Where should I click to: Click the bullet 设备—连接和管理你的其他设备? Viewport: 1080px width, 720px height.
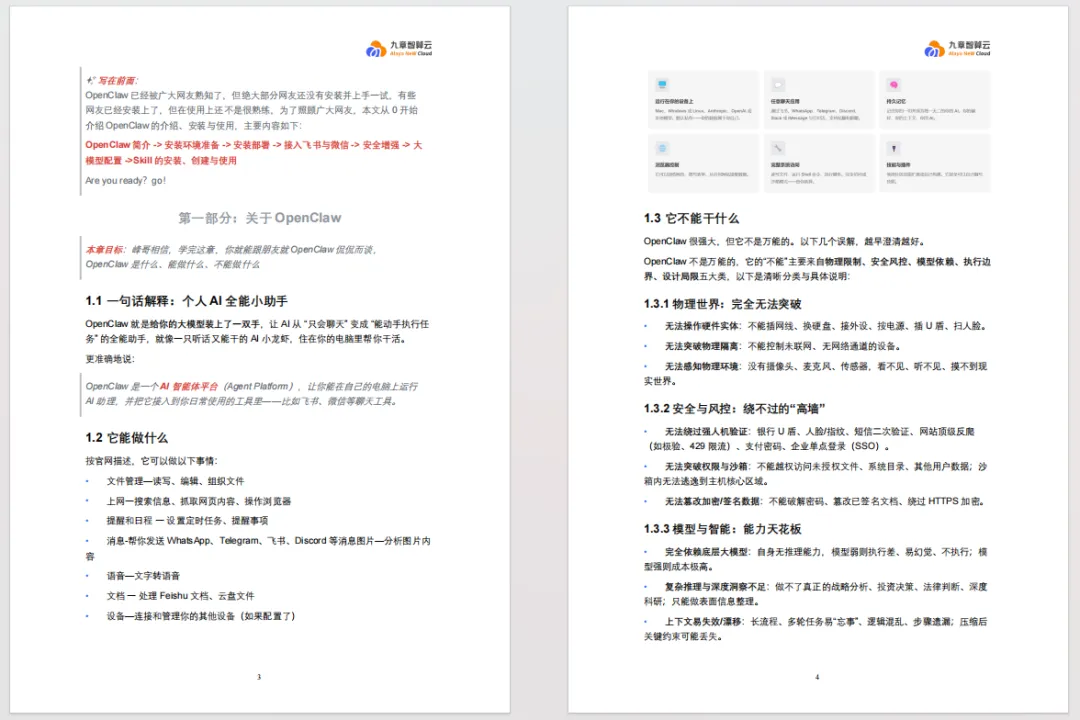(x=200, y=616)
